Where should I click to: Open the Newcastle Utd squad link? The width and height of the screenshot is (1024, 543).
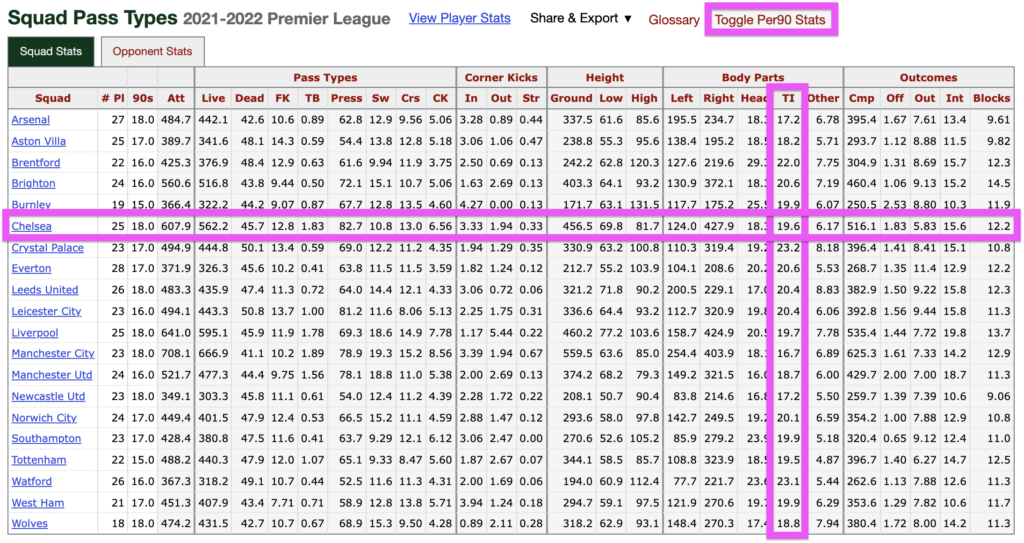(48, 396)
